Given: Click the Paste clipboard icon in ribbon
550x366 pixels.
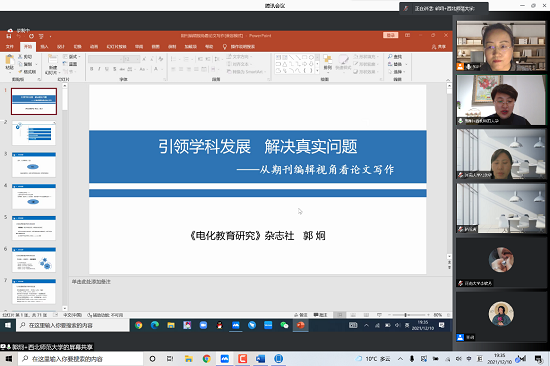Looking at the screenshot, I should click(9, 60).
